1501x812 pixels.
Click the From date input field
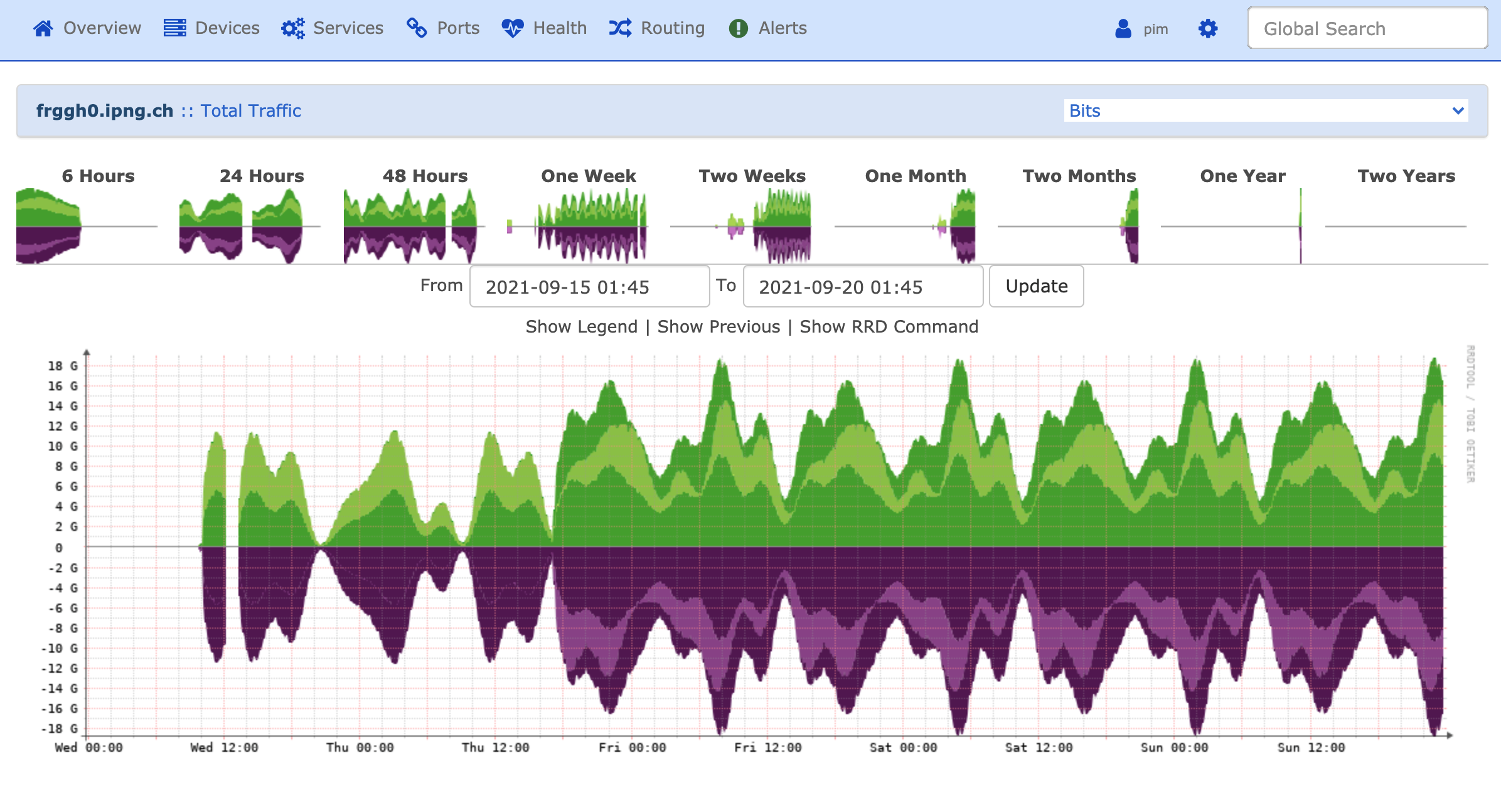589,287
